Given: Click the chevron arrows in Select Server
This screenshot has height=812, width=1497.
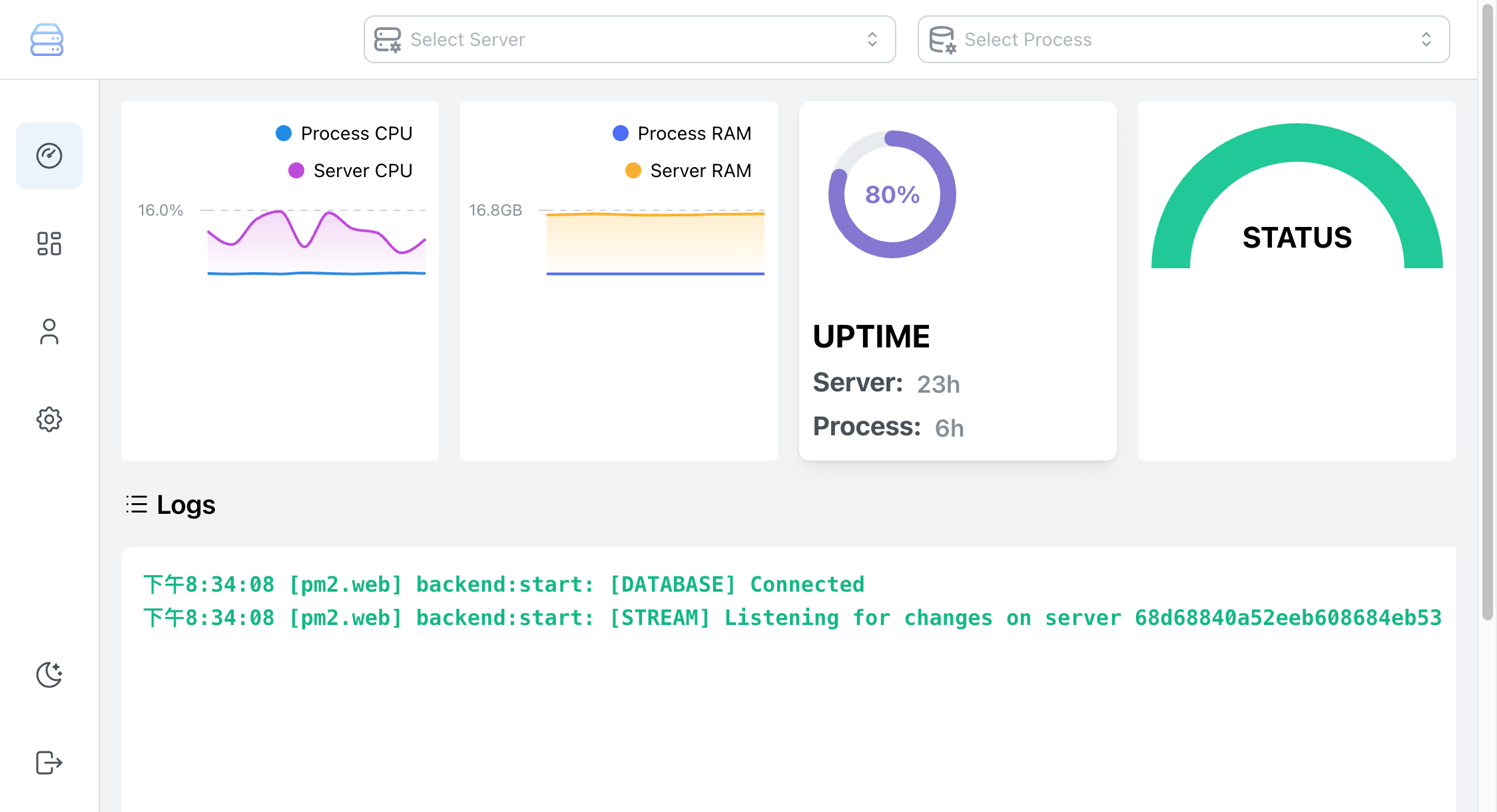Looking at the screenshot, I should (x=872, y=39).
